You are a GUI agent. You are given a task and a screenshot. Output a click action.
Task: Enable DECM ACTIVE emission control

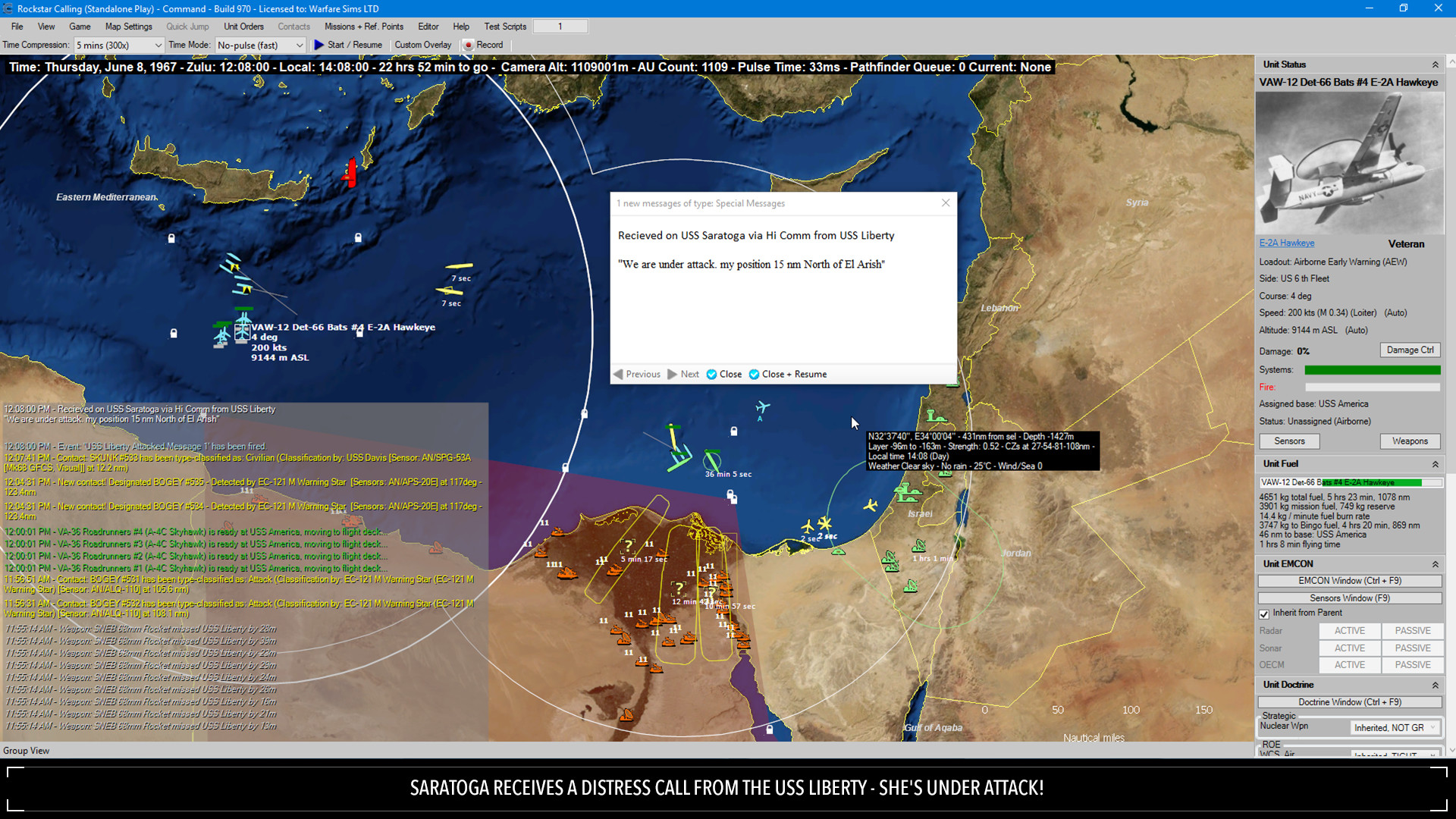1349,665
